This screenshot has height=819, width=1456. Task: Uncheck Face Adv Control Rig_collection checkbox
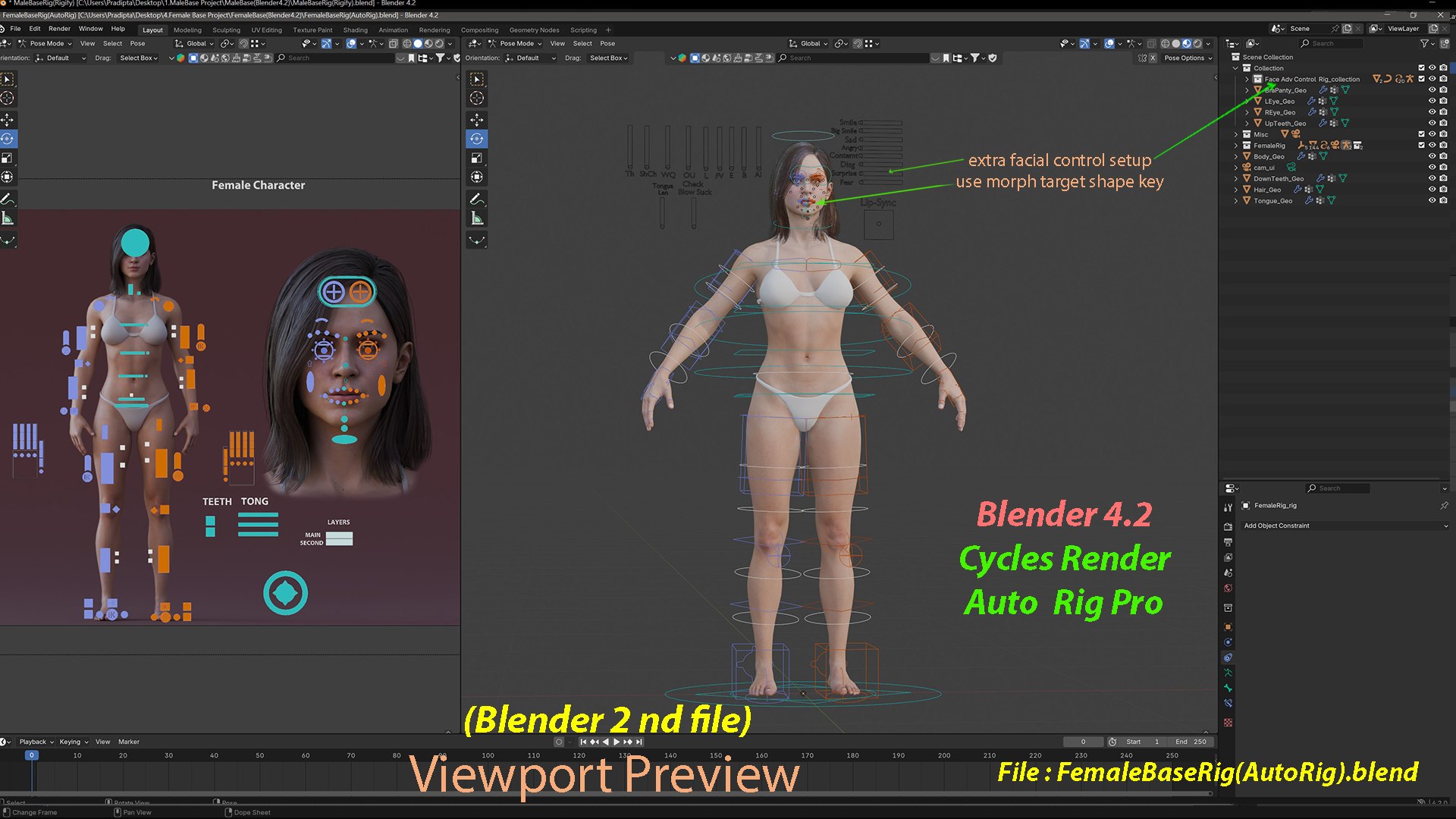pos(1422,79)
